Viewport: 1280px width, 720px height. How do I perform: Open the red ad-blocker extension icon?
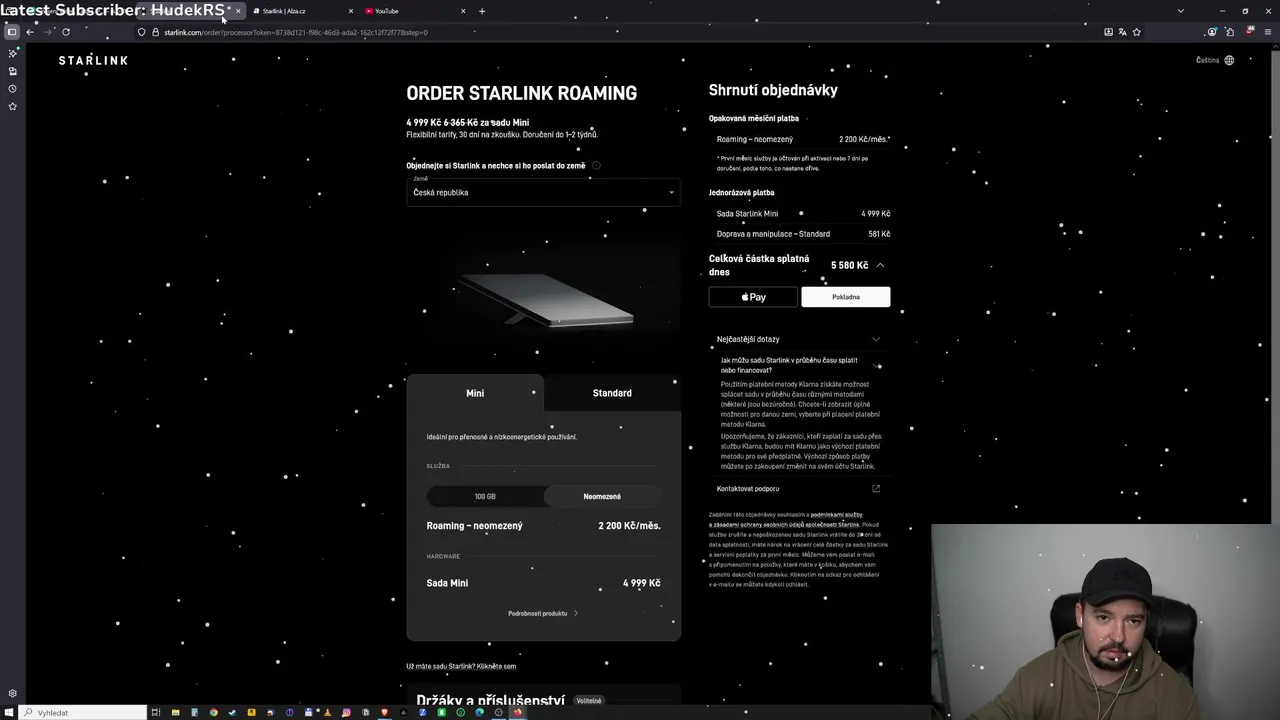pos(1248,32)
